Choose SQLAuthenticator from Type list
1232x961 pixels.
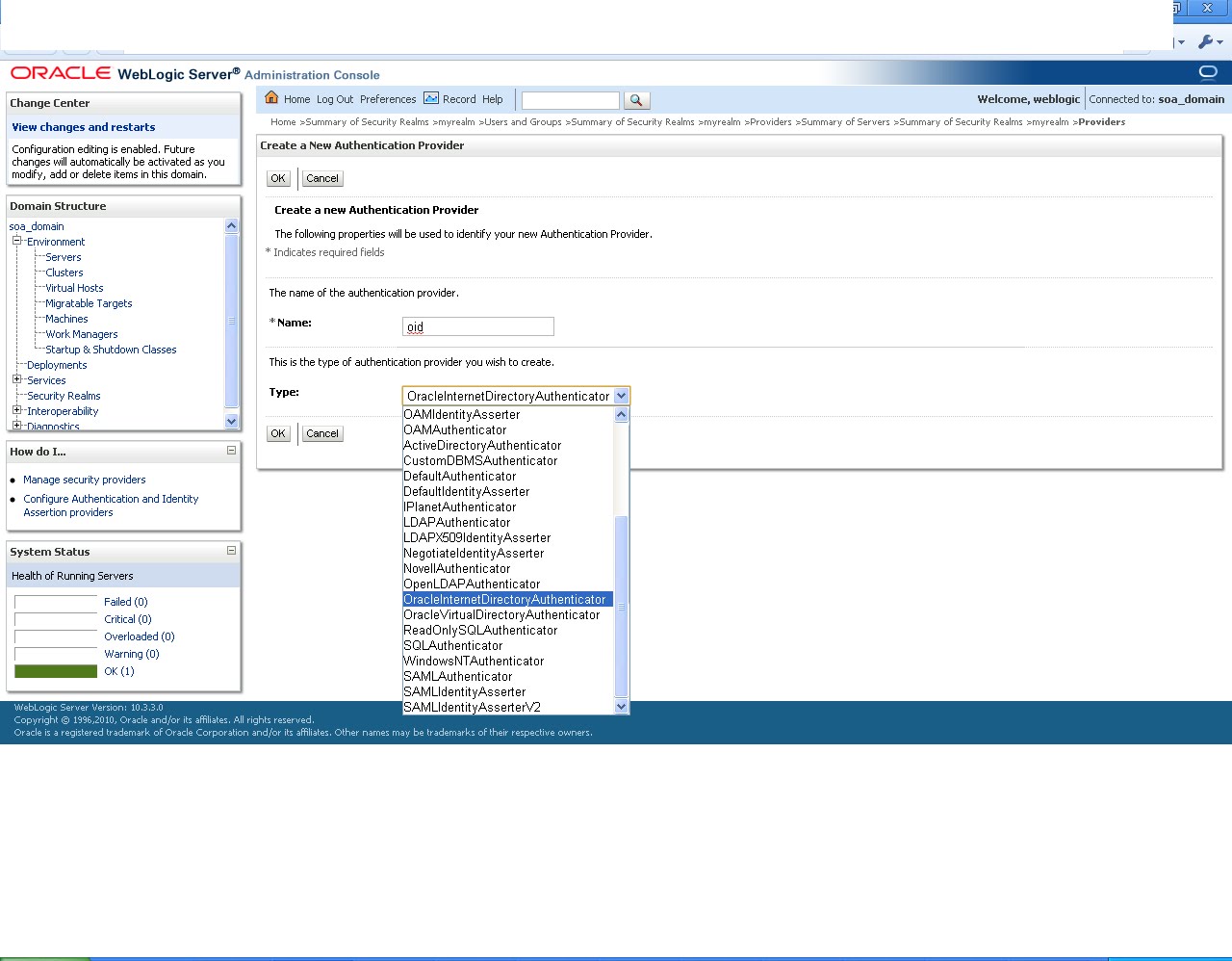pos(507,645)
